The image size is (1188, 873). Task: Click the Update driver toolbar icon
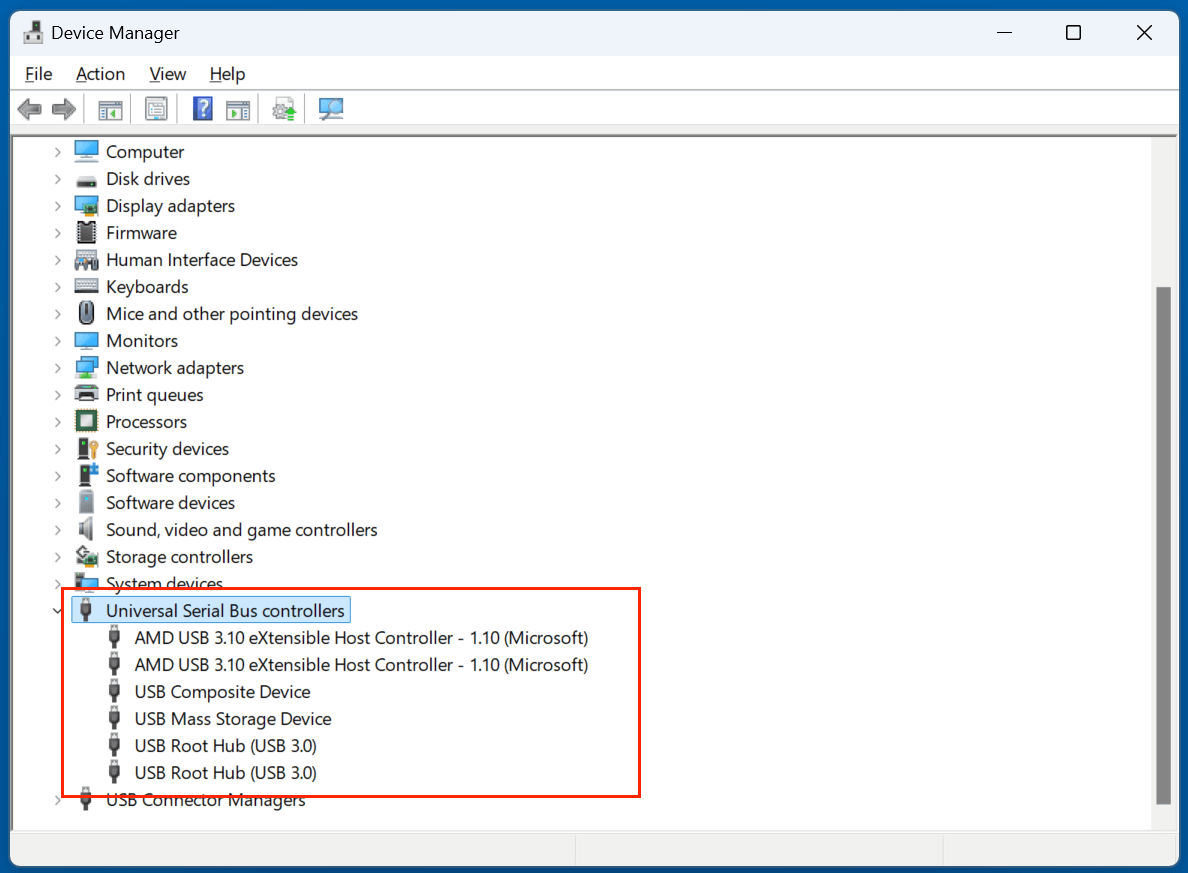(x=283, y=108)
